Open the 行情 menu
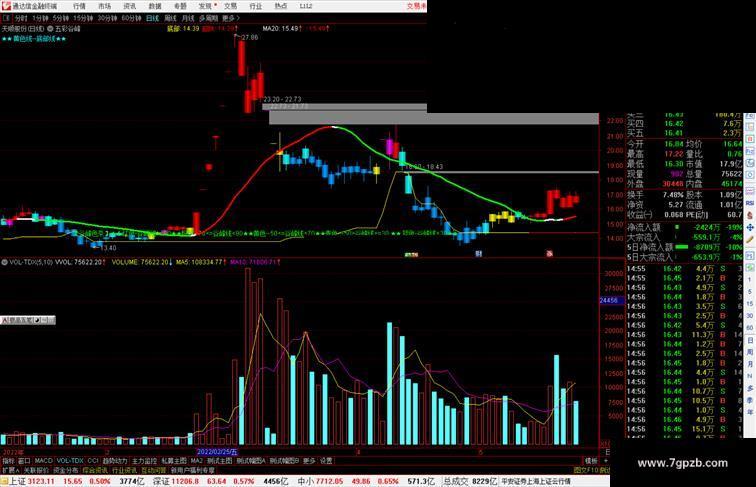Screen dimensions: 756x487 79,6
